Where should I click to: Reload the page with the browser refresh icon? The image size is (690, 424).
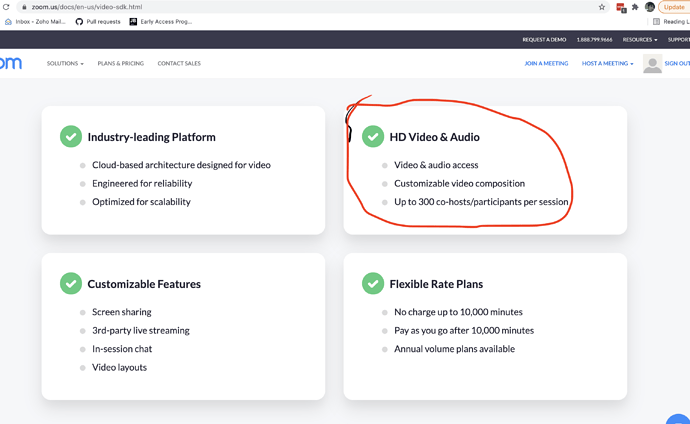(x=6, y=7)
